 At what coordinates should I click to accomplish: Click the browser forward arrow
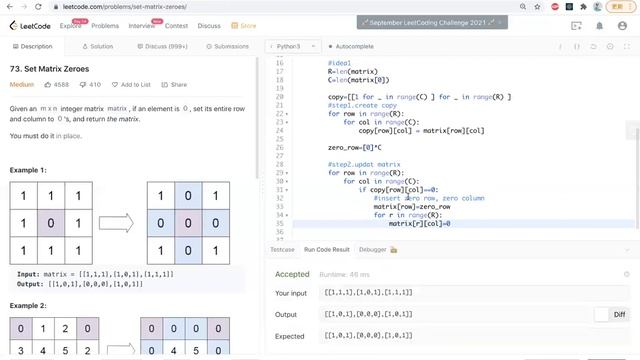coord(24,7)
